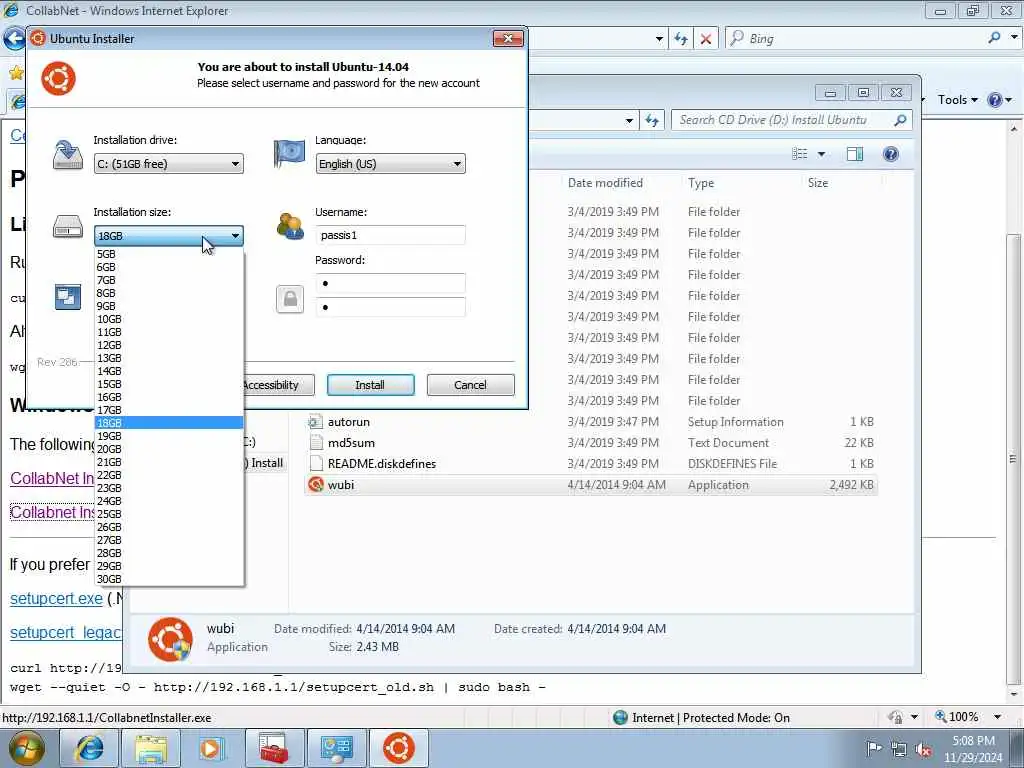1024x768 pixels.
Task: Select 30GB installation size option
Action: (168, 579)
